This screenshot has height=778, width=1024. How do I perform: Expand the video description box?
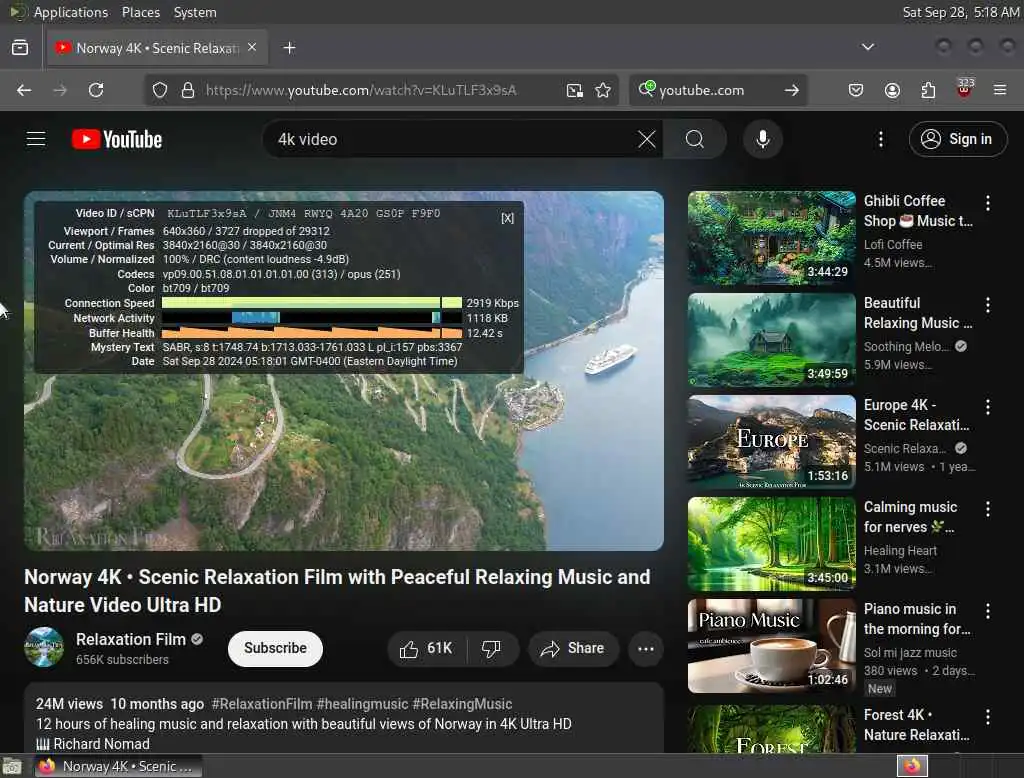point(344,719)
